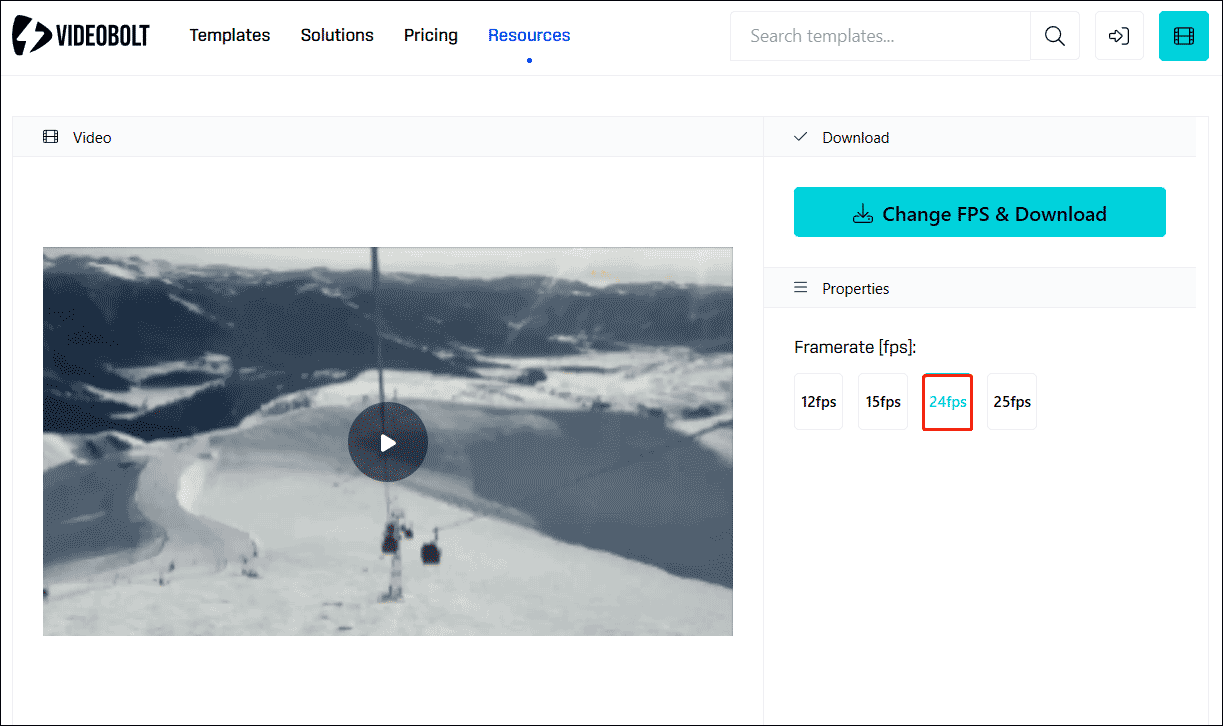The image size is (1223, 726).
Task: Collapse the Video panel header
Action: pyautogui.click(x=92, y=137)
